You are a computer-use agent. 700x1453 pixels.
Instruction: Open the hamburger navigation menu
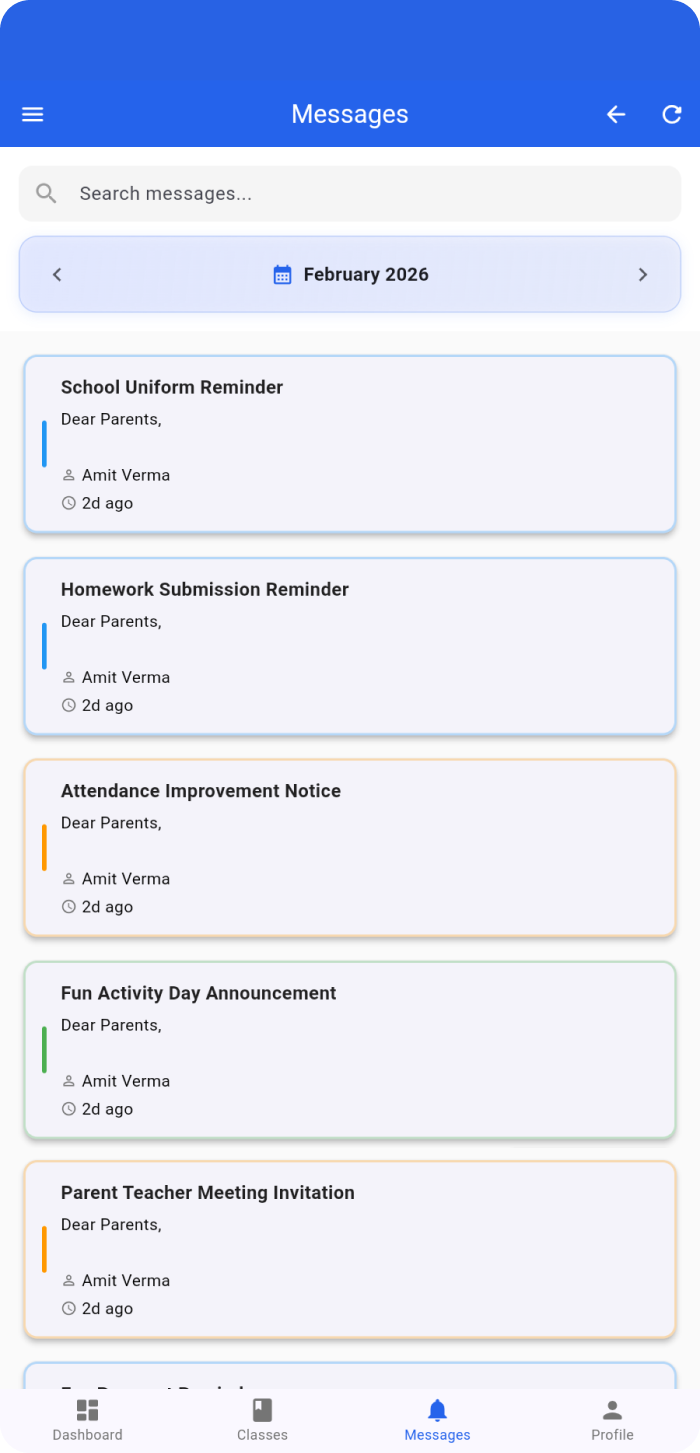(33, 114)
